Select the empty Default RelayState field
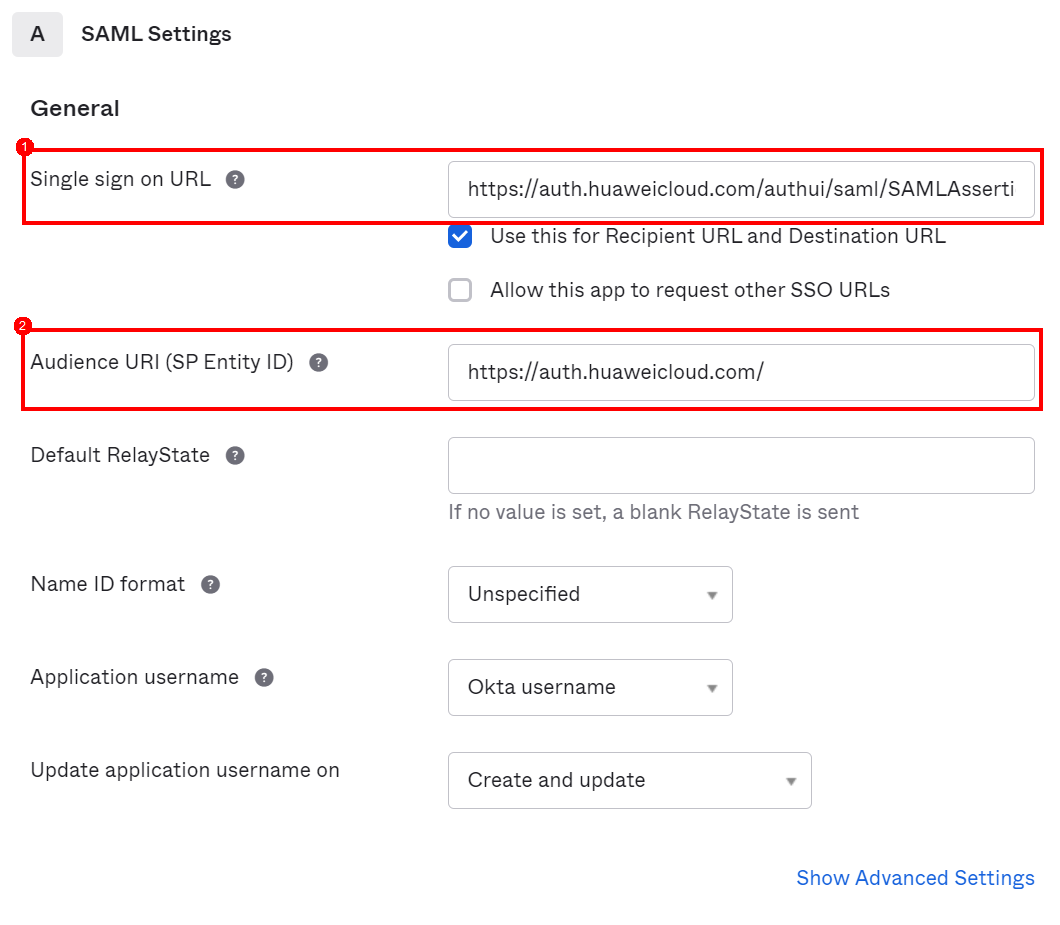This screenshot has height=925, width=1060. click(x=740, y=466)
